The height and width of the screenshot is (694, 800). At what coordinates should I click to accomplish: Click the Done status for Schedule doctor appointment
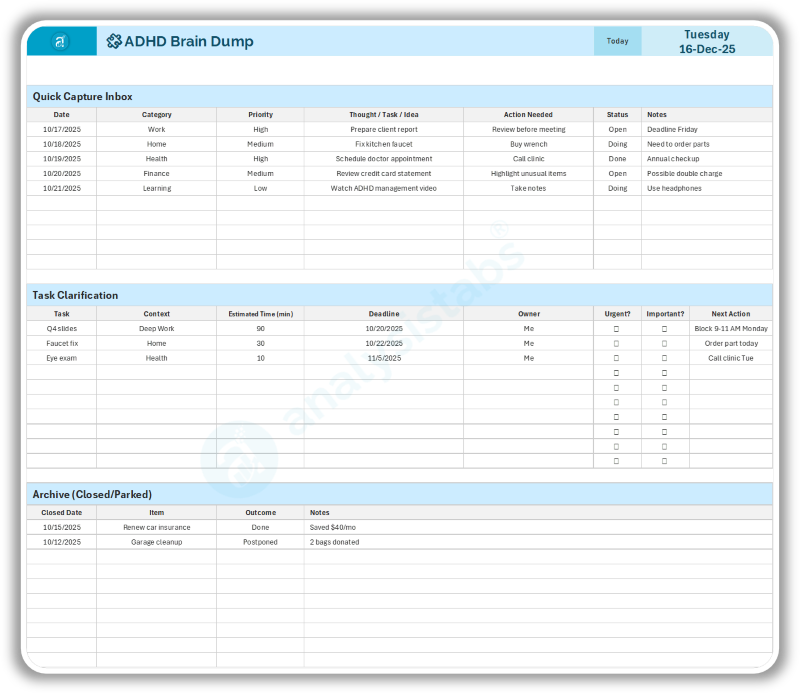(617, 158)
